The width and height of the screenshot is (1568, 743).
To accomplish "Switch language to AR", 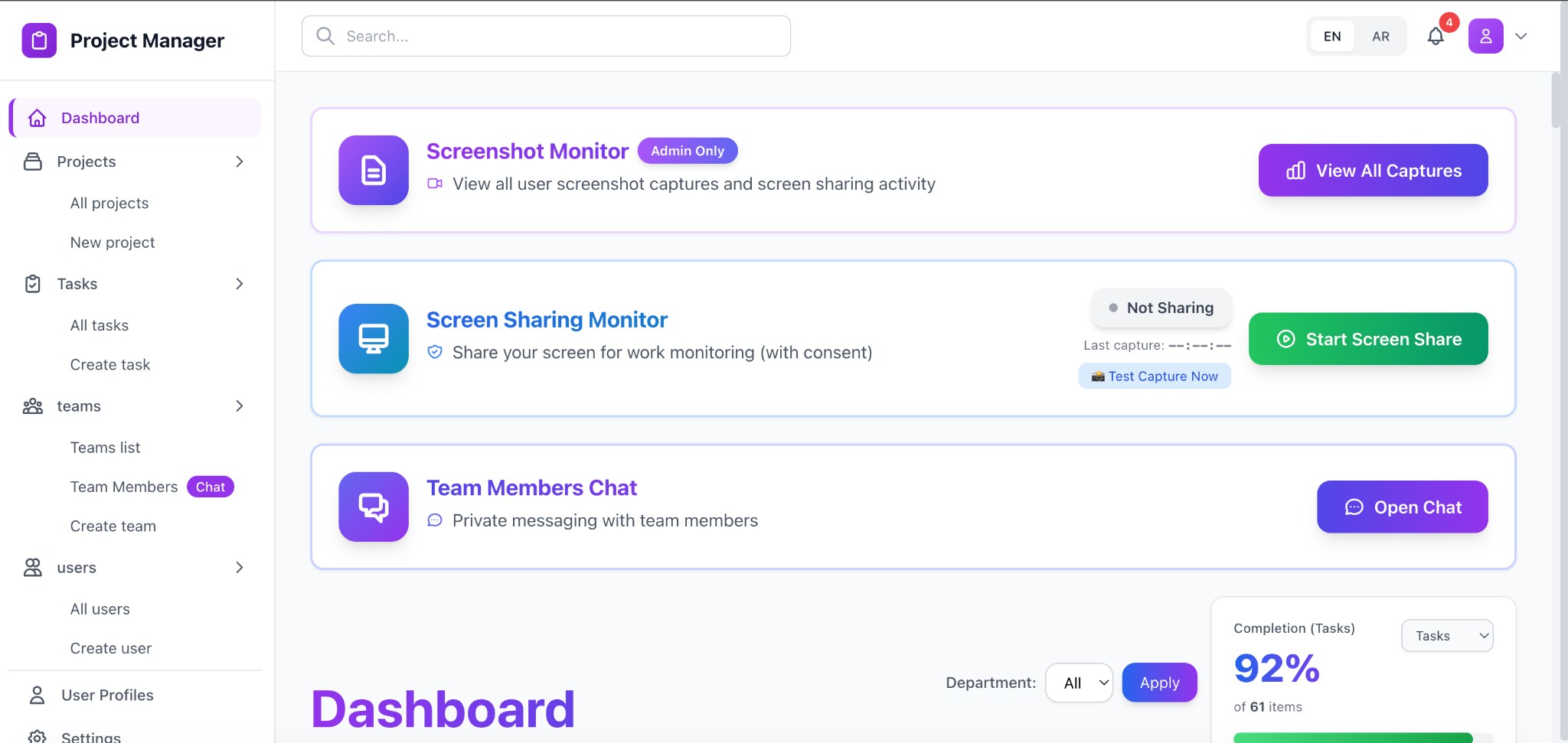I will (1380, 36).
